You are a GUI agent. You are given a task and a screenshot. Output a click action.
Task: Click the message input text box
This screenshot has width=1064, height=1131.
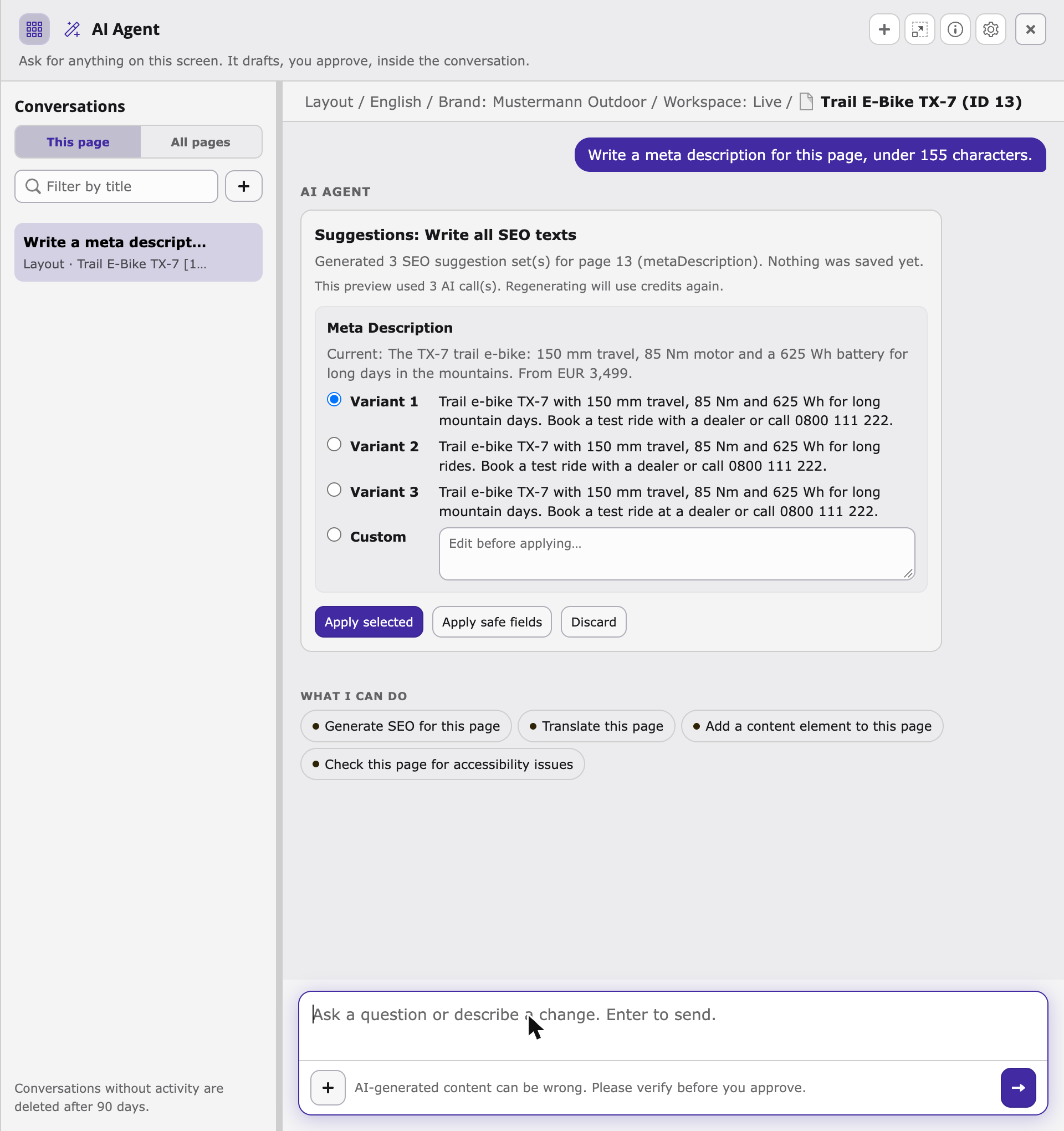coord(673,1026)
